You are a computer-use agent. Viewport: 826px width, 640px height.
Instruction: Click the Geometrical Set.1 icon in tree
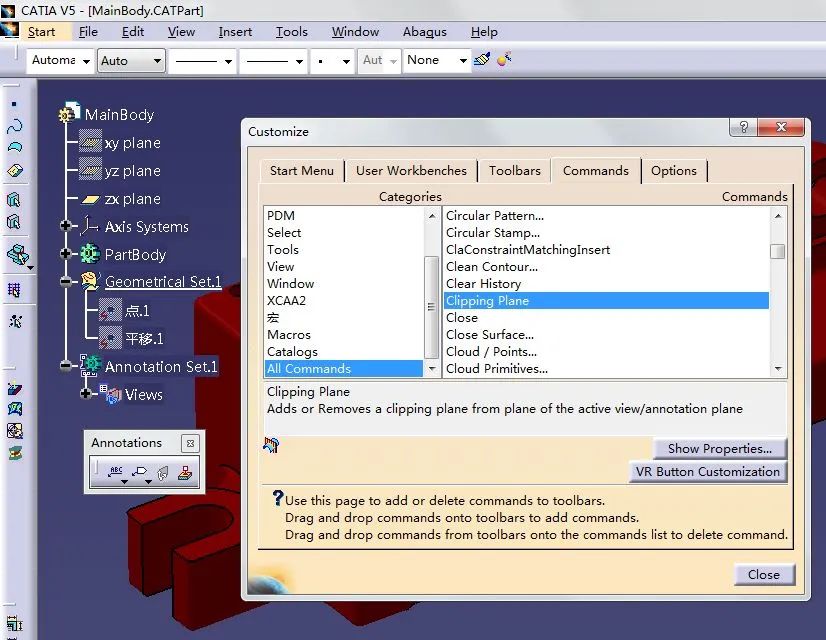point(90,280)
